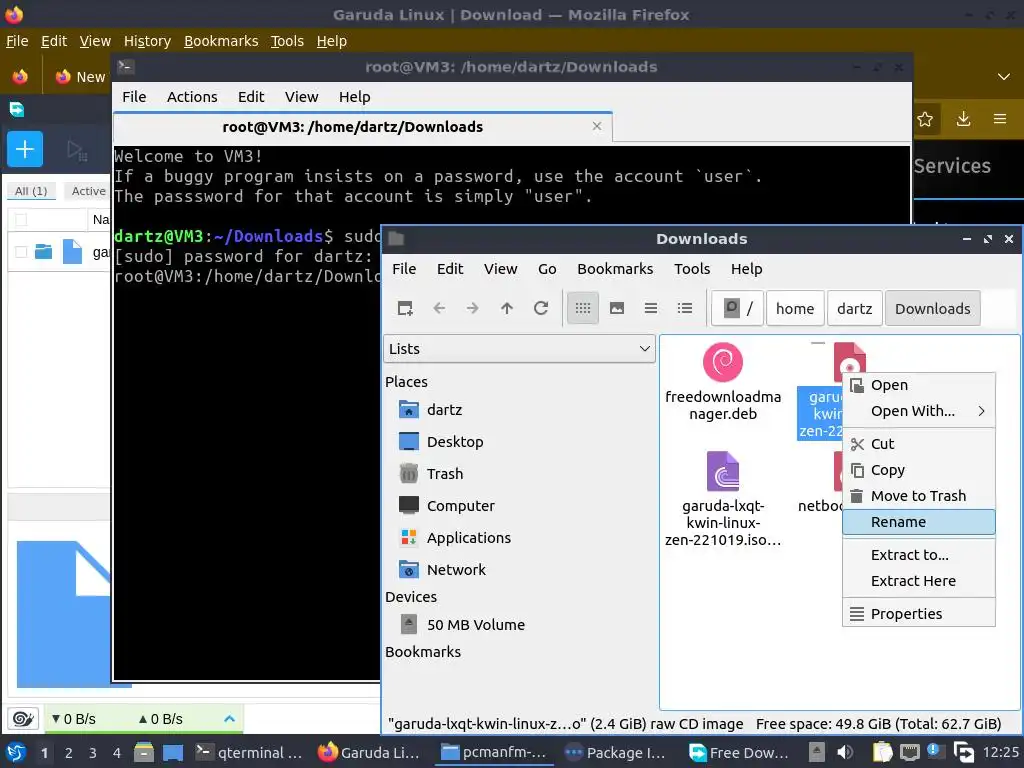Open the Actions menu in the terminal window
This screenshot has width=1024, height=768.
click(x=192, y=97)
